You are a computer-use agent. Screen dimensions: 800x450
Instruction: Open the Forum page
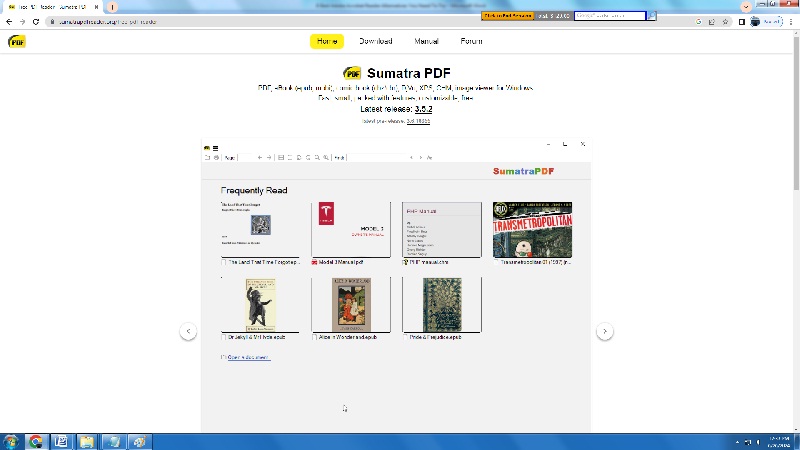point(471,41)
